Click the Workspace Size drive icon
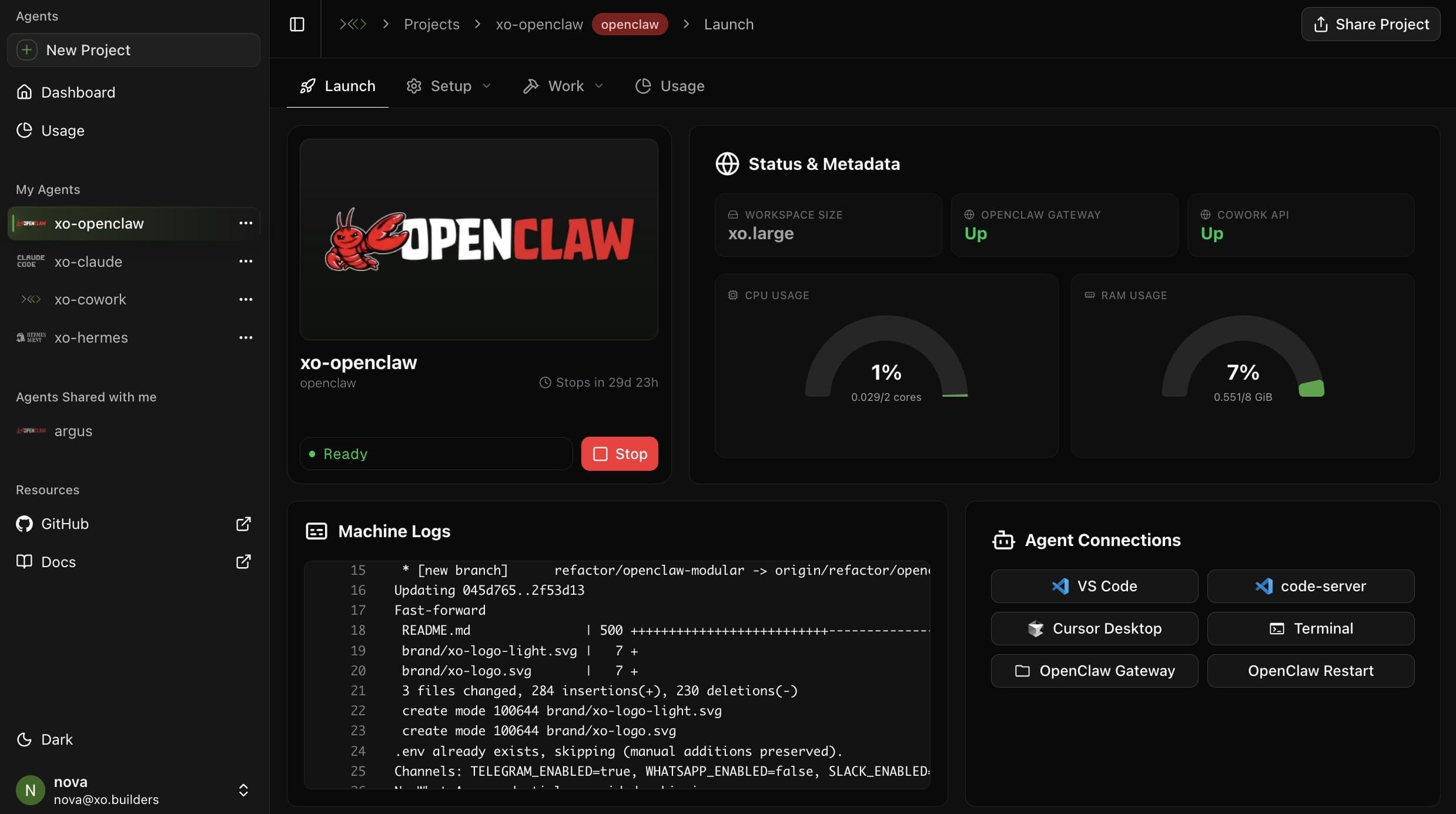Viewport: 1456px width, 814px height. click(x=733, y=215)
